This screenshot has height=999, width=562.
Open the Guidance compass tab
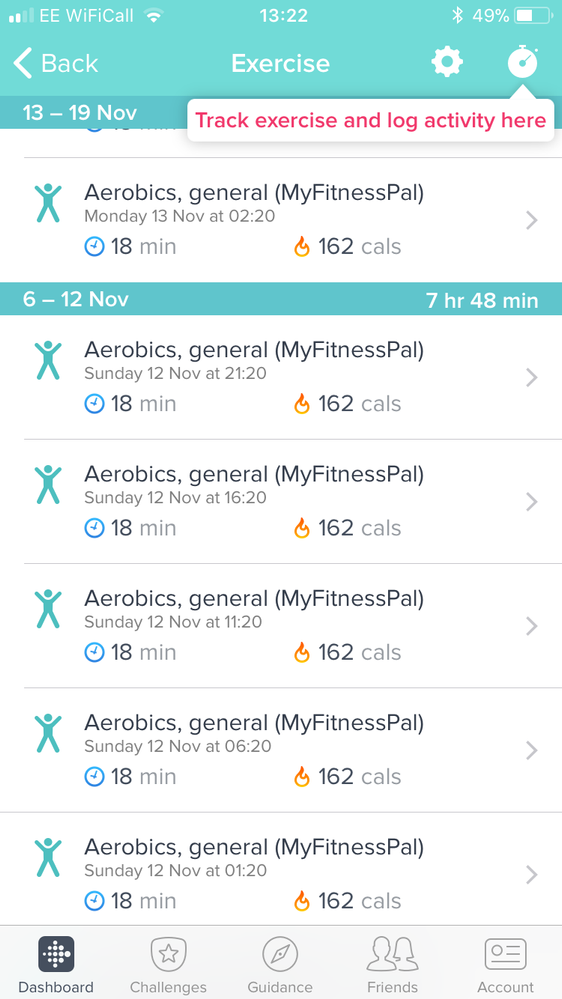[x=280, y=964]
